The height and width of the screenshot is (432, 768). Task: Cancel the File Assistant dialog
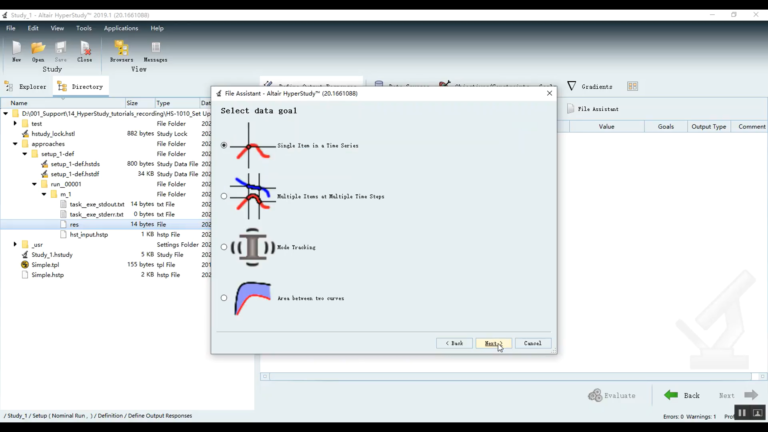coord(532,343)
